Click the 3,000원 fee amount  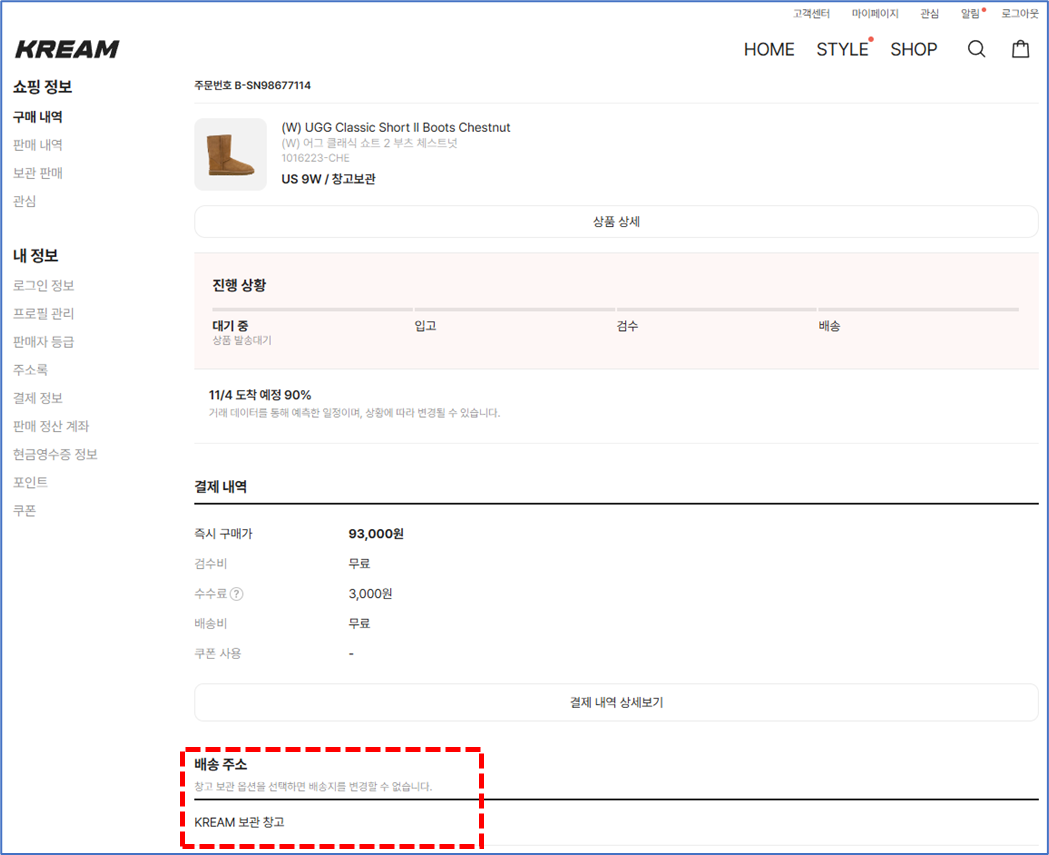[370, 593]
